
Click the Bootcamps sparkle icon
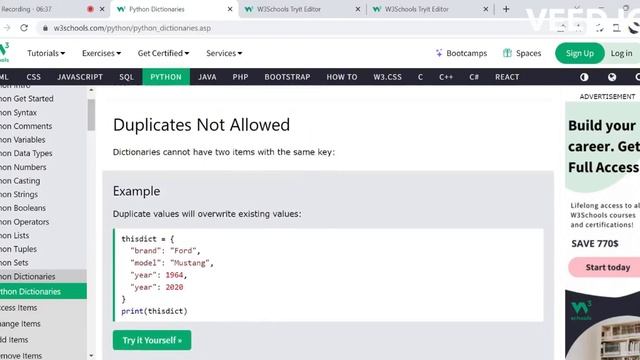pyautogui.click(x=439, y=53)
